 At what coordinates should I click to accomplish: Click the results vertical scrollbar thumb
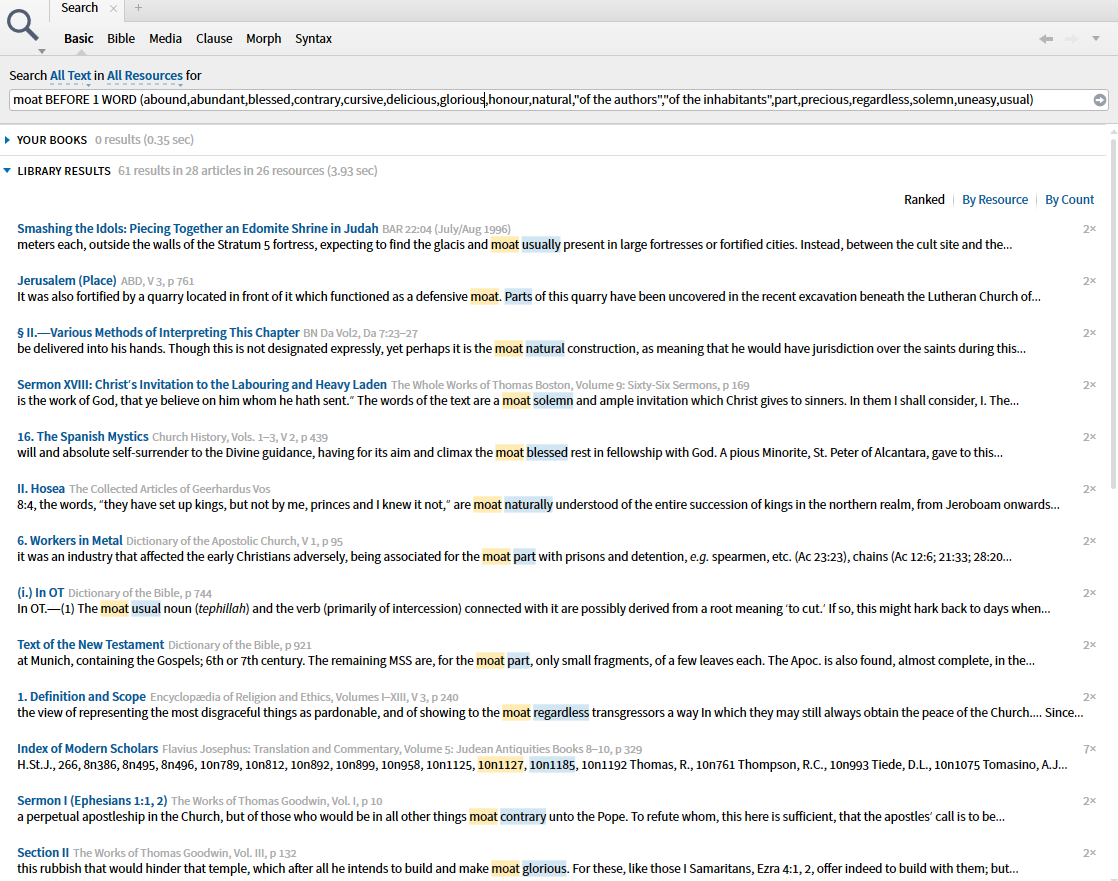(1114, 314)
